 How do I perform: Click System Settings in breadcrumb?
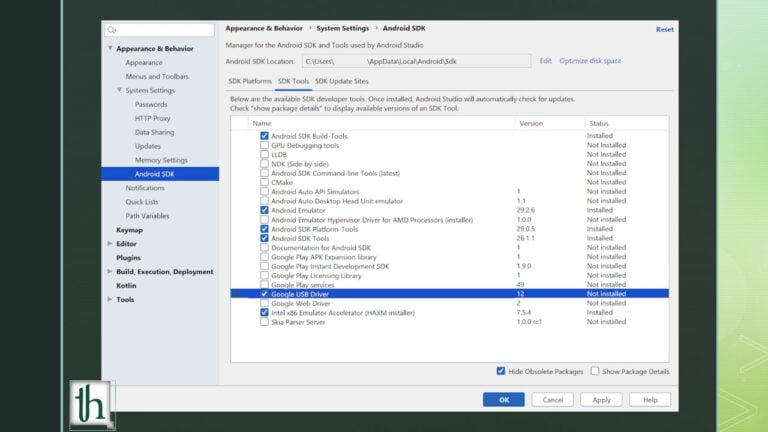[342, 28]
